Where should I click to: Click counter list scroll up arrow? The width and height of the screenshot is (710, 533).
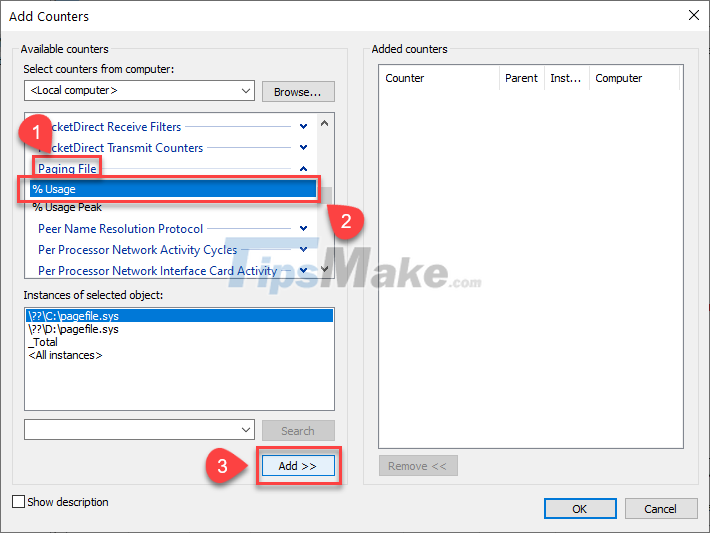324,123
